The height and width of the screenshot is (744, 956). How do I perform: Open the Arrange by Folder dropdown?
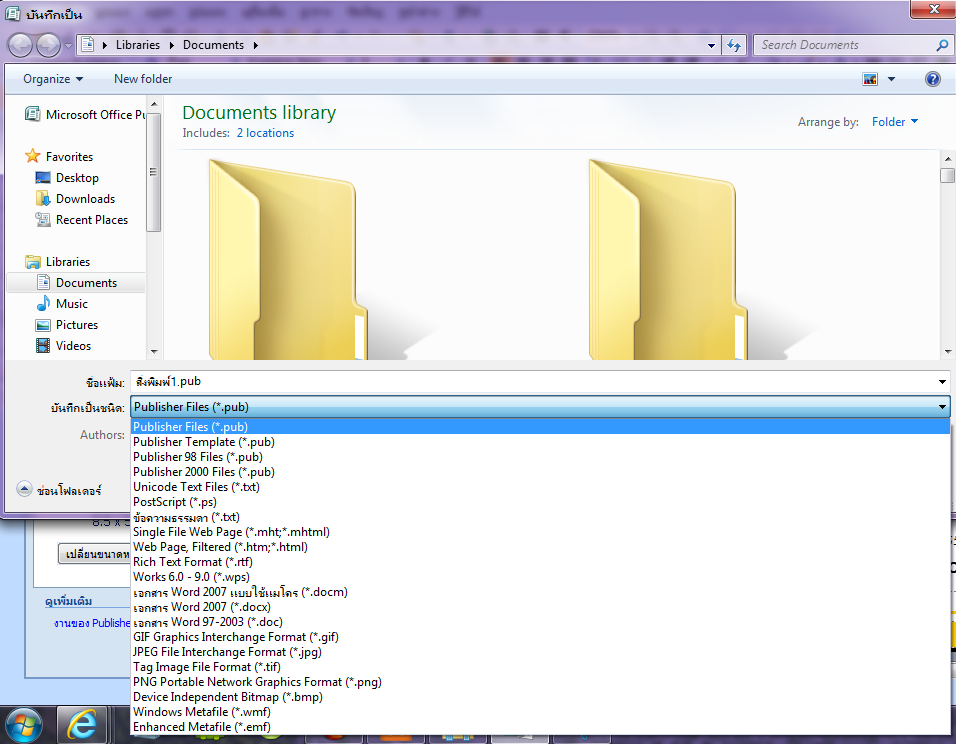(x=894, y=122)
